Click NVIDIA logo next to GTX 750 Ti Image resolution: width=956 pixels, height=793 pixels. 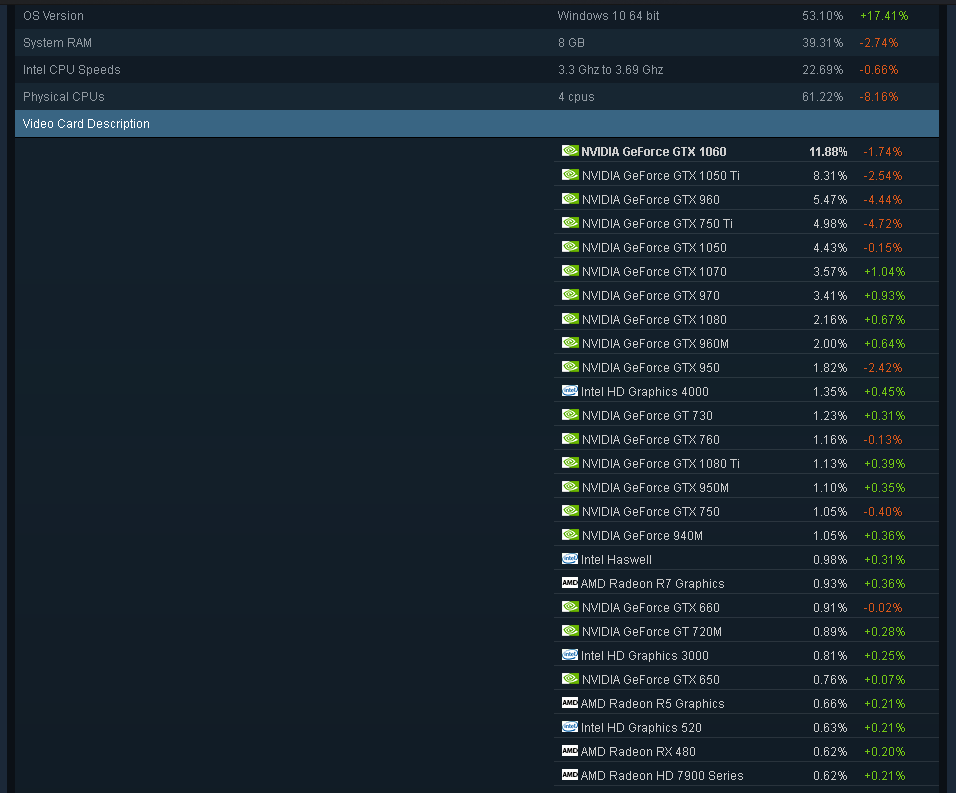[570, 222]
